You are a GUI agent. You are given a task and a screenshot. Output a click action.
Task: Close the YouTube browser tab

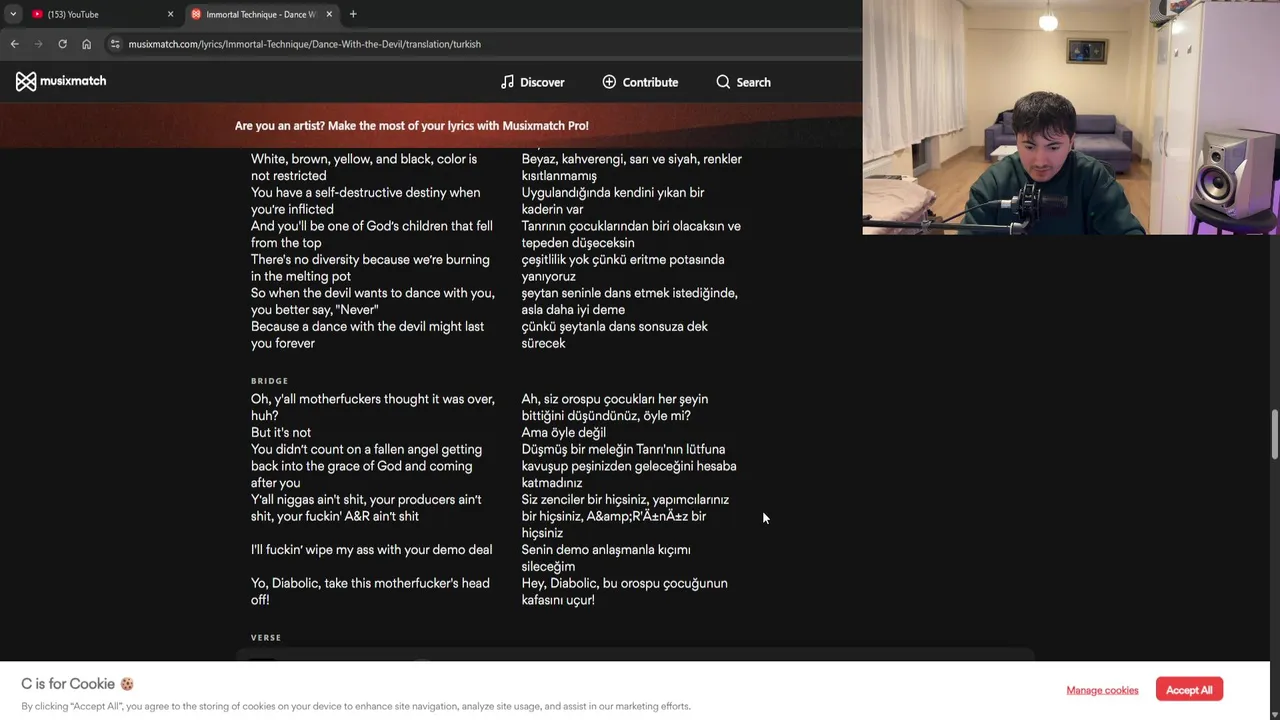point(170,14)
